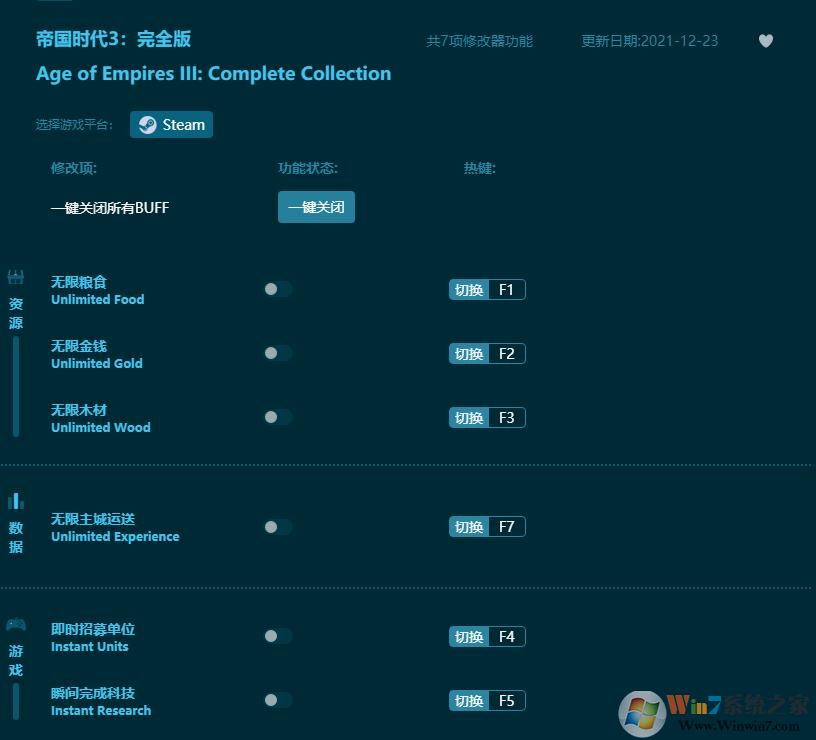This screenshot has height=740, width=816.
Task: Toggle on Instant Units
Action: pos(278,636)
